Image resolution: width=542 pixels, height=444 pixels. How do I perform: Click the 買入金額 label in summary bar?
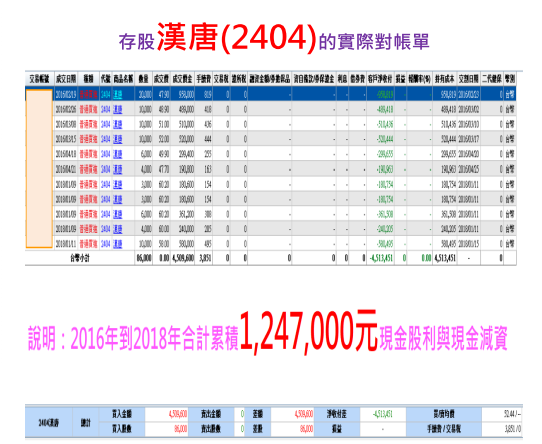click(x=122, y=414)
